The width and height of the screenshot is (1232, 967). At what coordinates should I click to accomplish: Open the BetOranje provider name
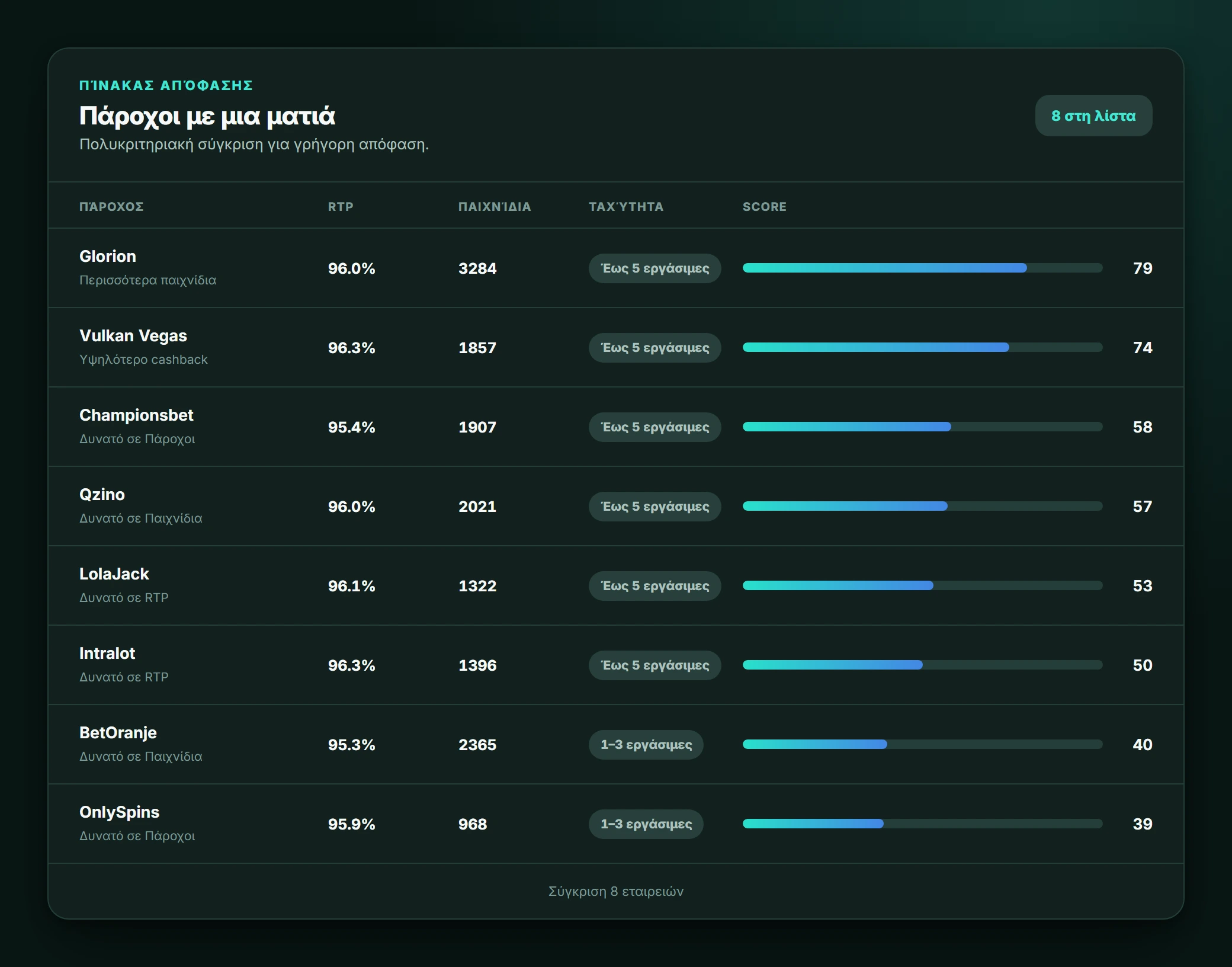point(118,733)
